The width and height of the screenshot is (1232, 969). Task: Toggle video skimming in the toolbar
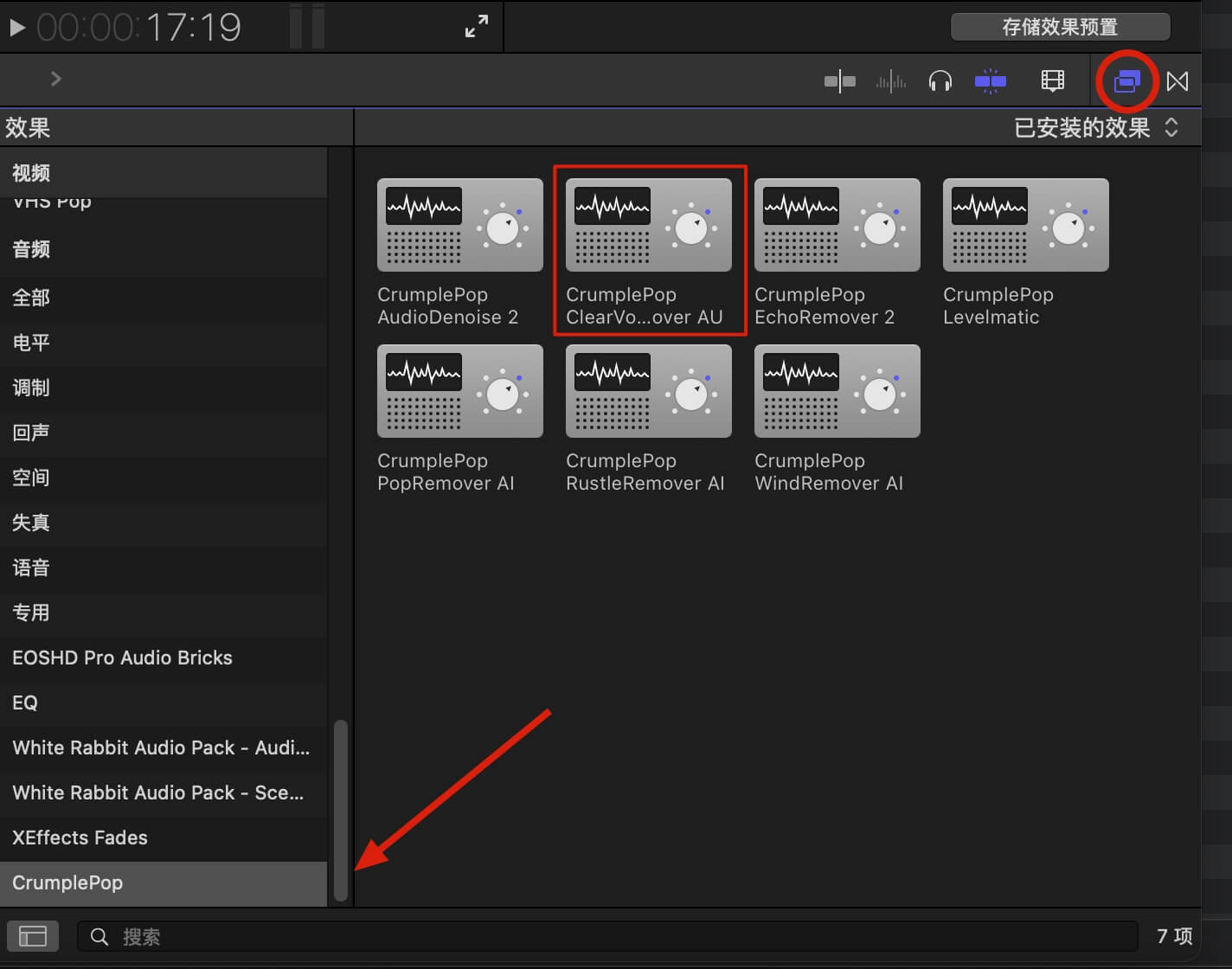pos(839,81)
